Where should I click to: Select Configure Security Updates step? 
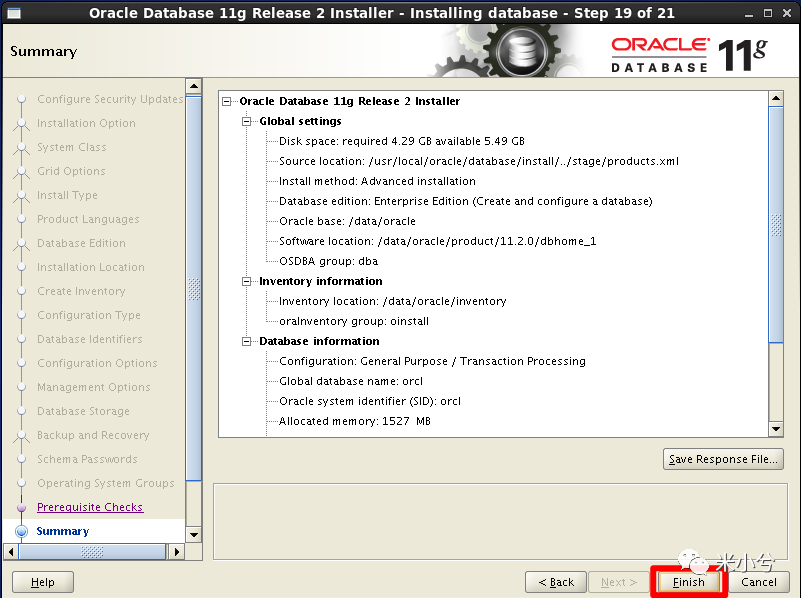point(110,99)
